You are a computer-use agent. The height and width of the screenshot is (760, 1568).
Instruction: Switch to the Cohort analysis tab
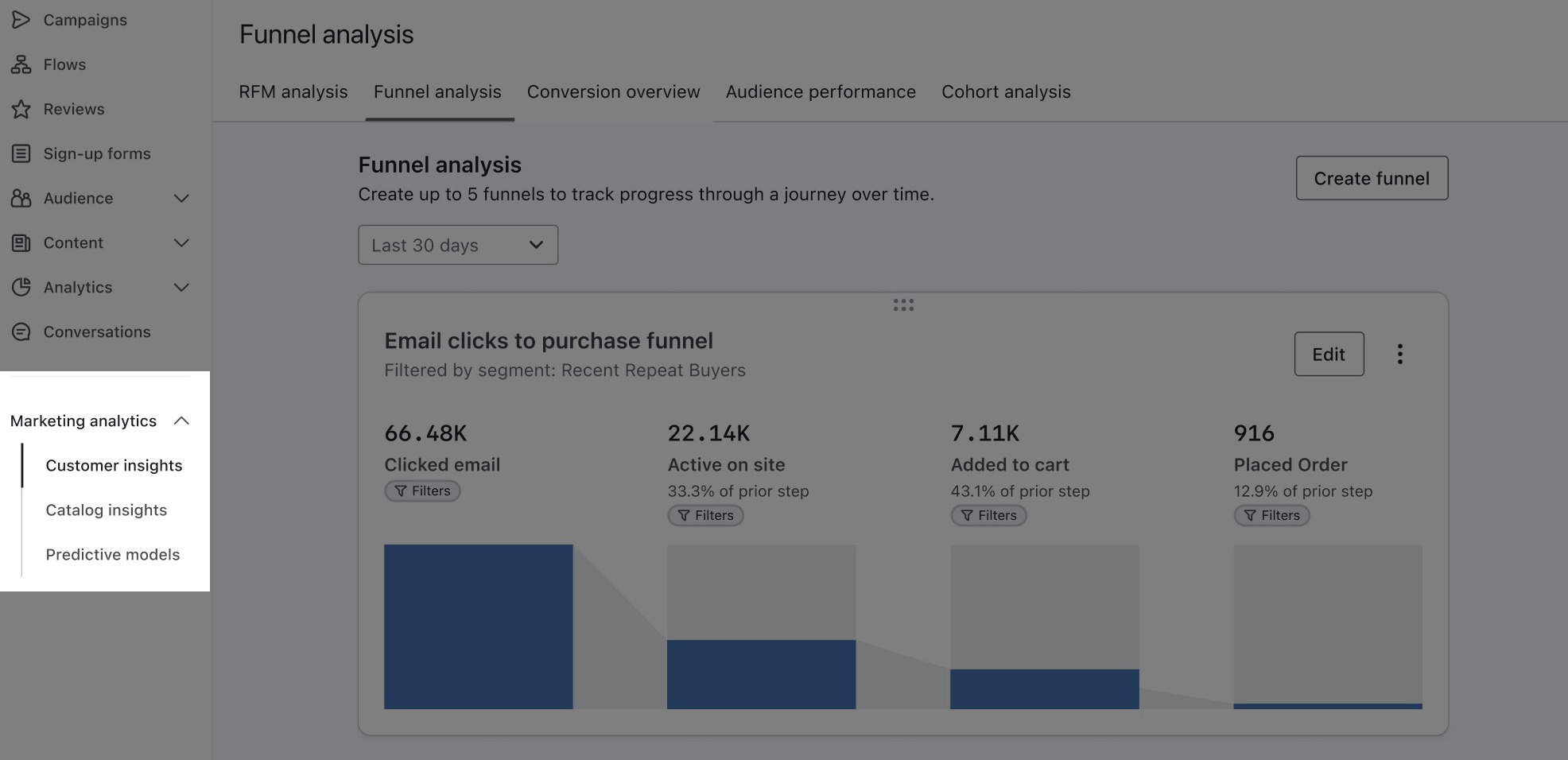1006,91
